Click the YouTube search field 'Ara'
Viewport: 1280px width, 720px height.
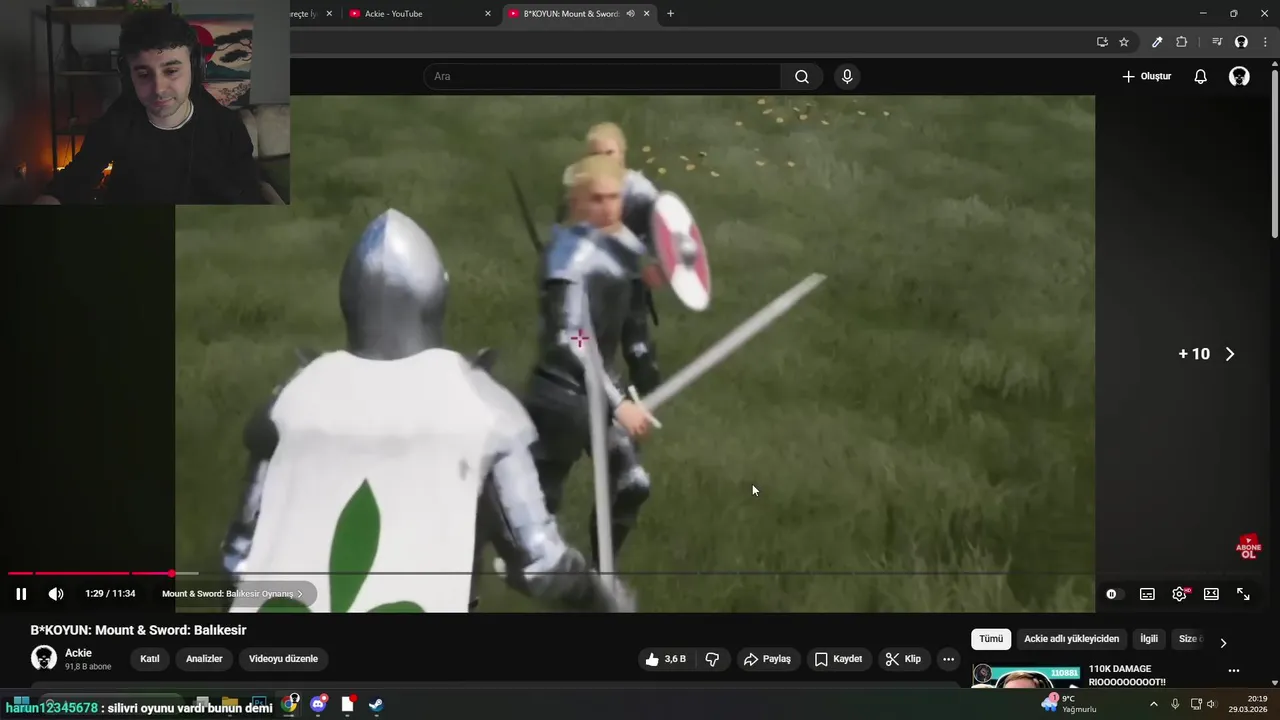[603, 76]
